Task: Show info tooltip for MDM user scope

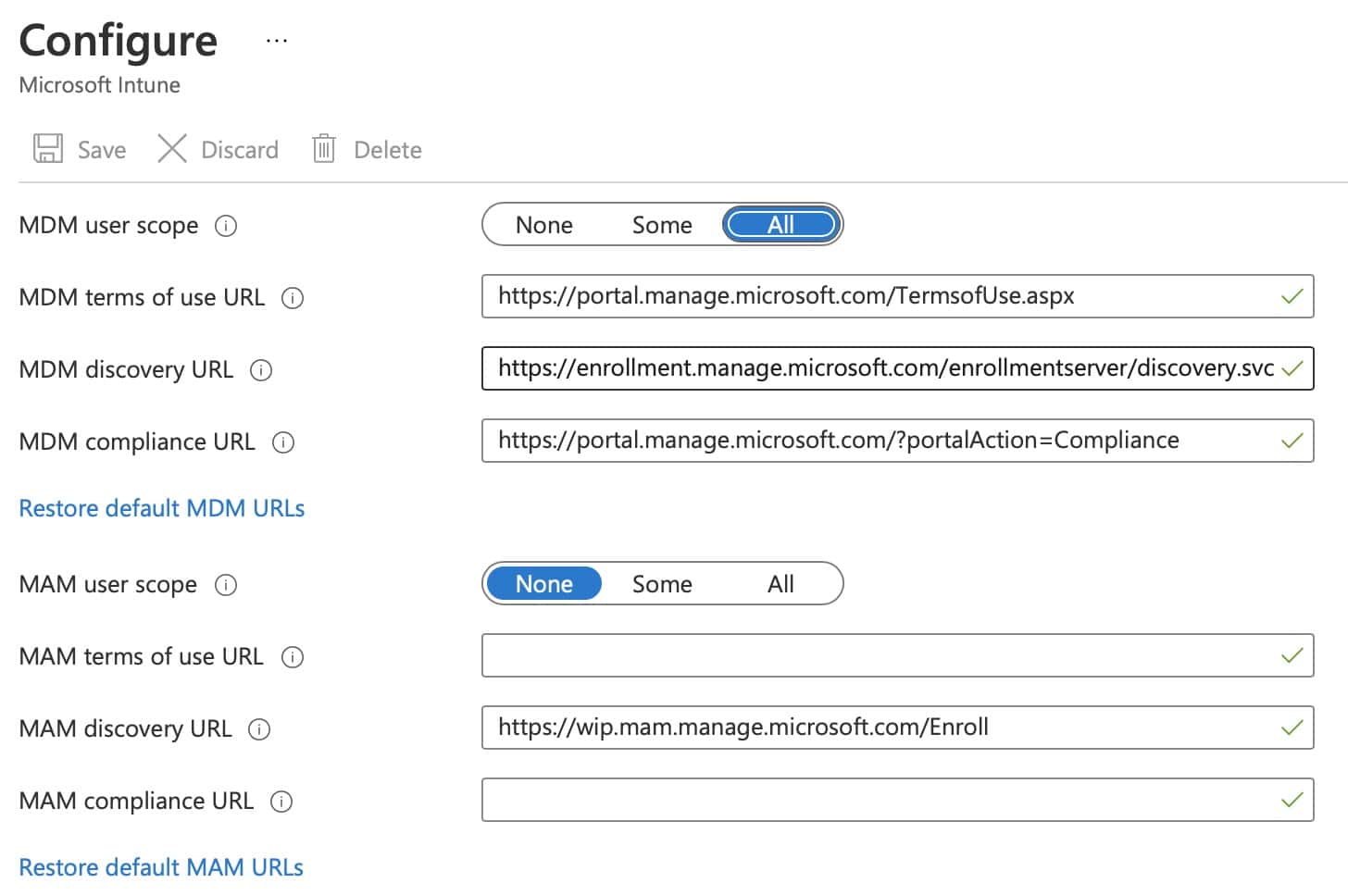Action: pyautogui.click(x=226, y=226)
